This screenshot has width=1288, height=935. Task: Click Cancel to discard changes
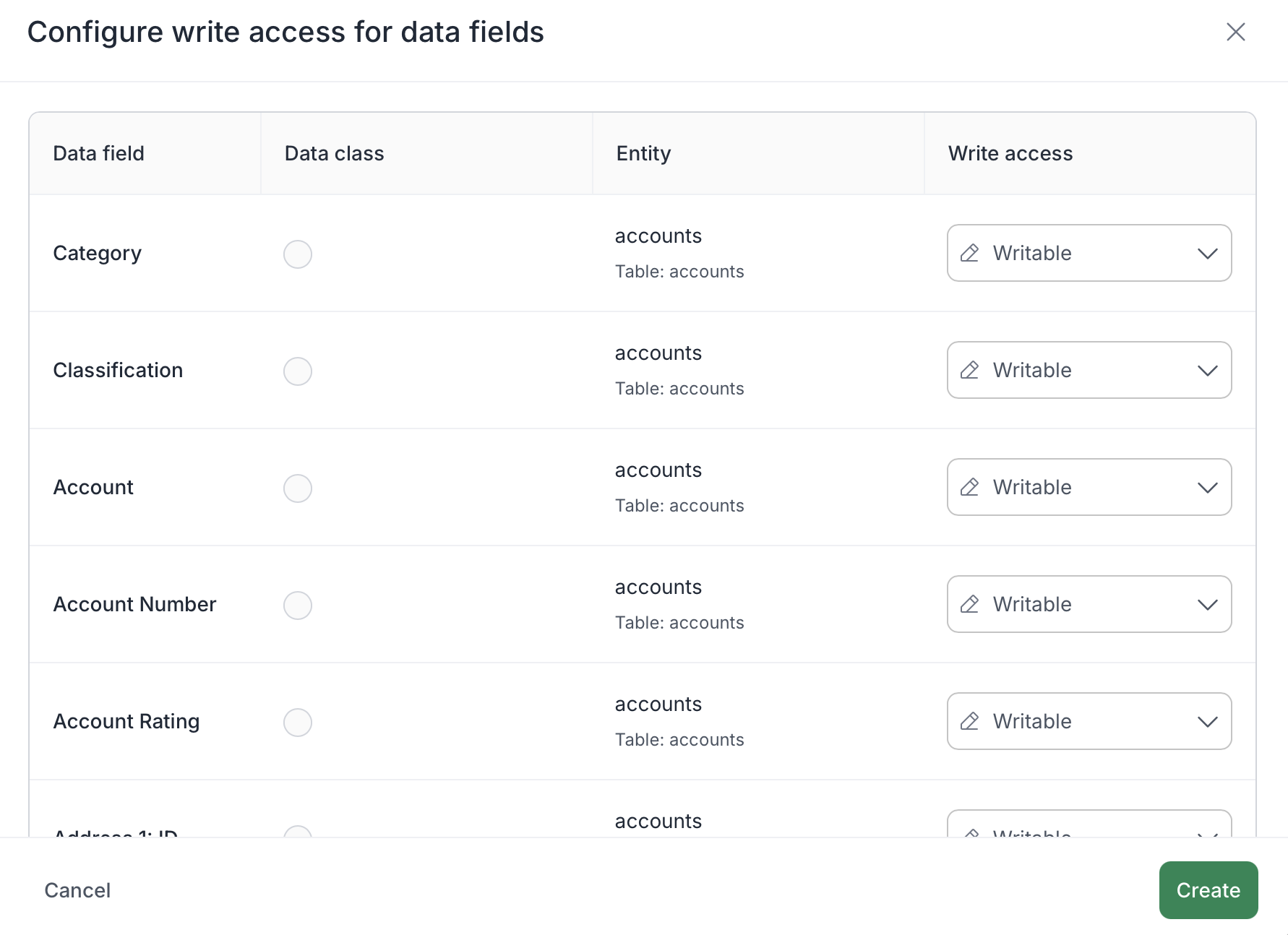click(77, 890)
